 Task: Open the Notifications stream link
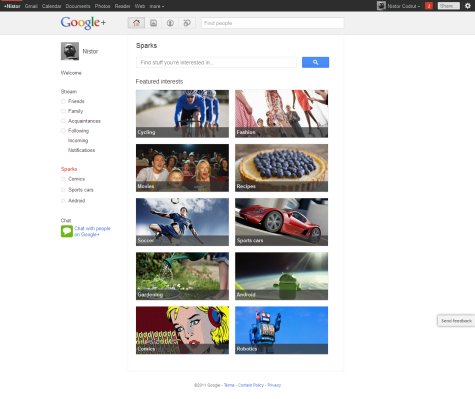[81, 150]
